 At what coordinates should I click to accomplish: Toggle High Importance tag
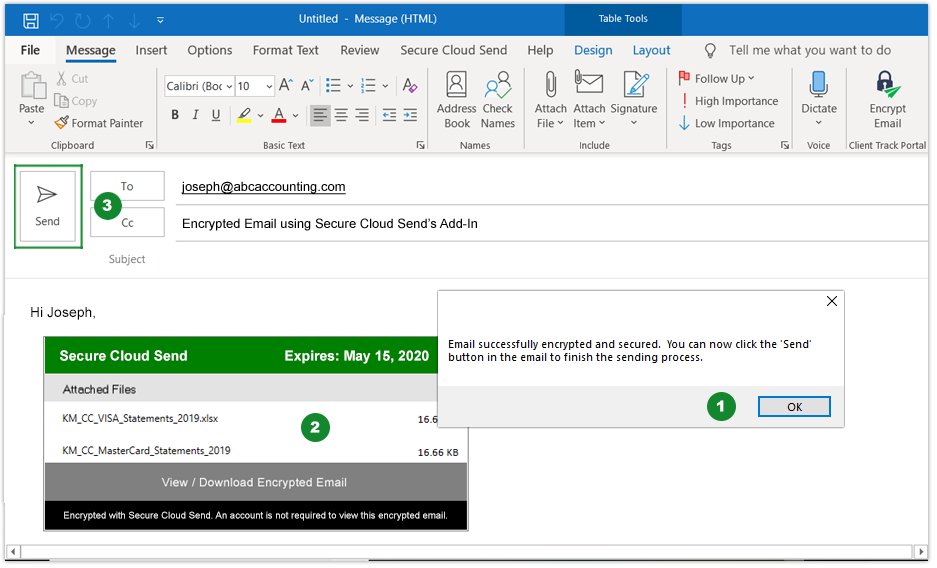728,101
